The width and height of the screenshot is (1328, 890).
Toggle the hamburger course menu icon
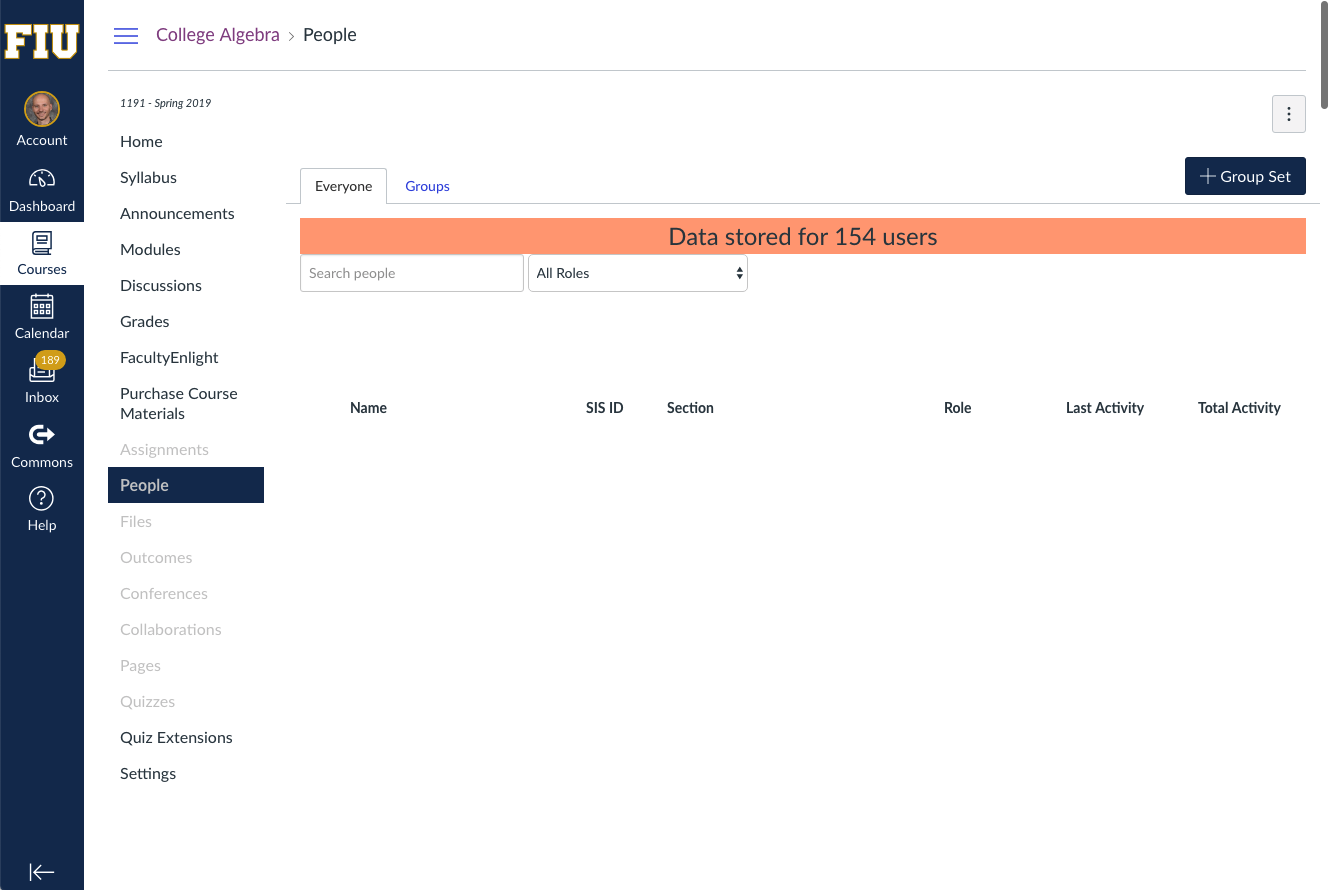(126, 36)
